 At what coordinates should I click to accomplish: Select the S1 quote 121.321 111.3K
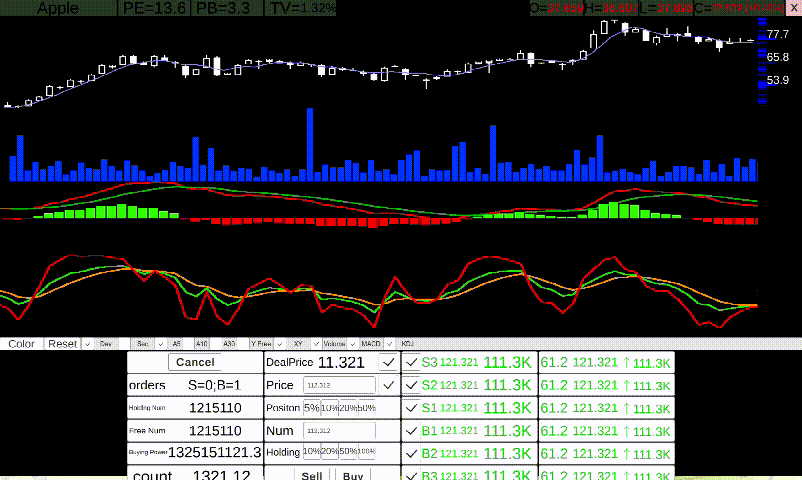477,408
